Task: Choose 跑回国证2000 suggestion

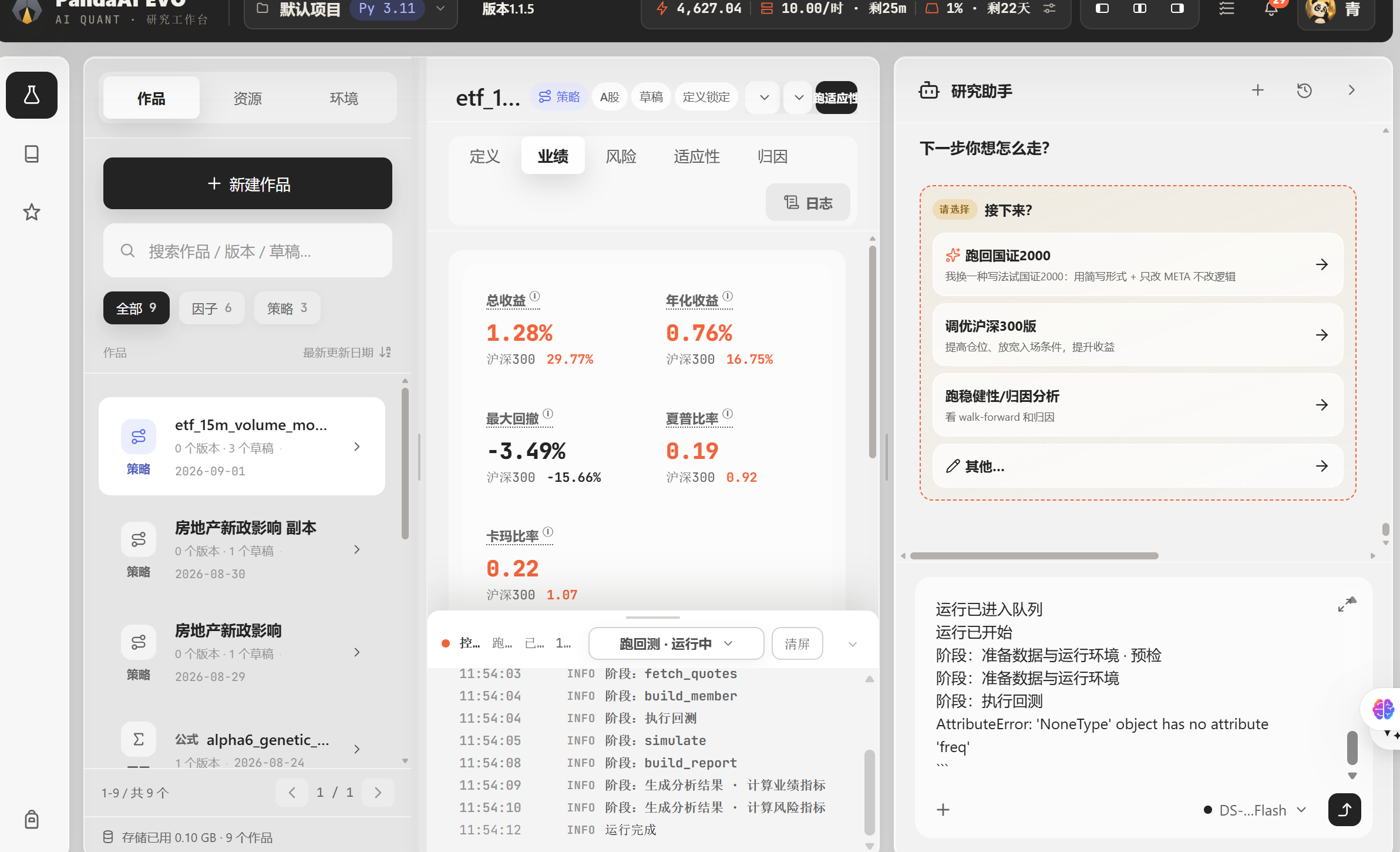Action: [x=1137, y=264]
